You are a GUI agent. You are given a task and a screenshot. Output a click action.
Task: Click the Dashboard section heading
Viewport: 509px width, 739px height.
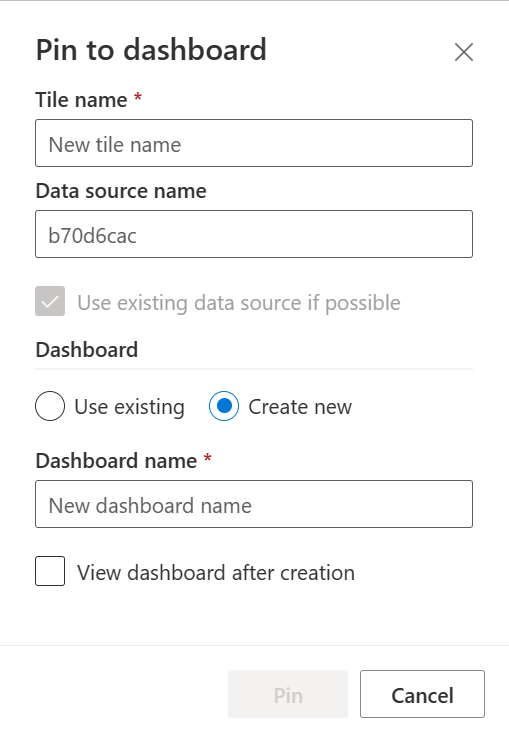tap(87, 350)
